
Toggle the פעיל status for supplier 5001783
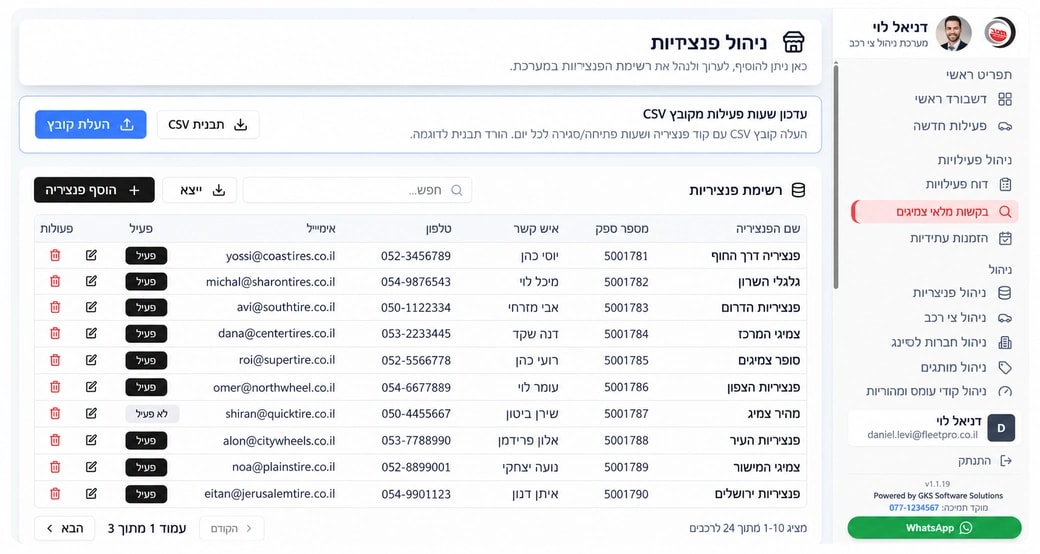click(146, 307)
